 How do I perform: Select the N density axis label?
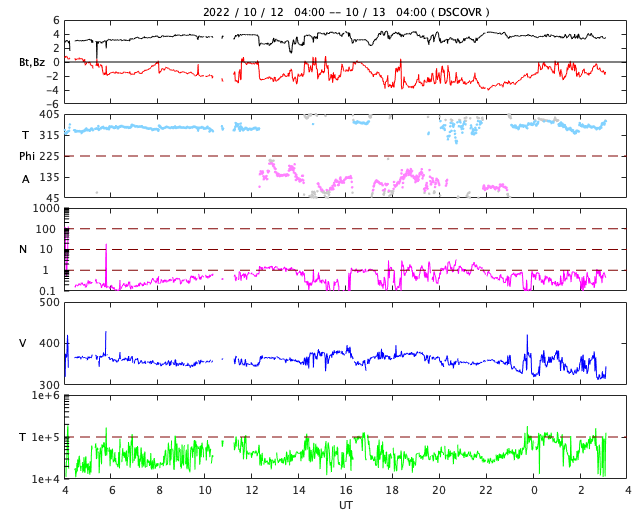tap(23, 249)
